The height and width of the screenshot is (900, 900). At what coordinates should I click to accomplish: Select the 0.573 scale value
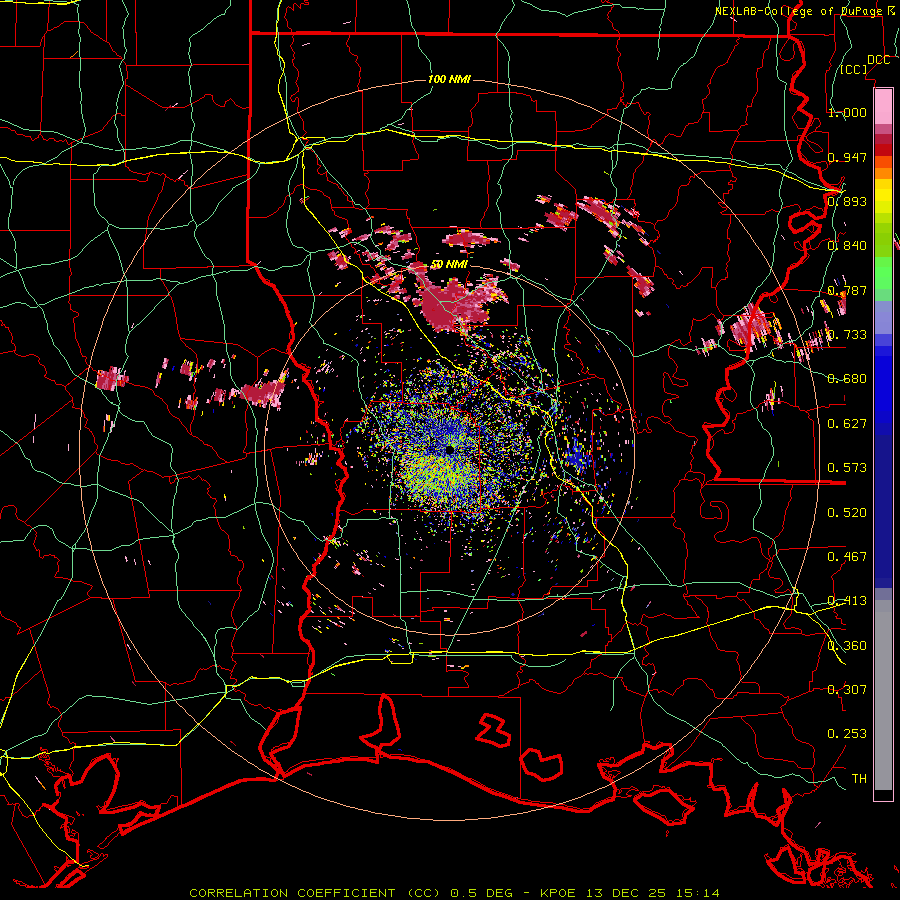pyautogui.click(x=847, y=468)
